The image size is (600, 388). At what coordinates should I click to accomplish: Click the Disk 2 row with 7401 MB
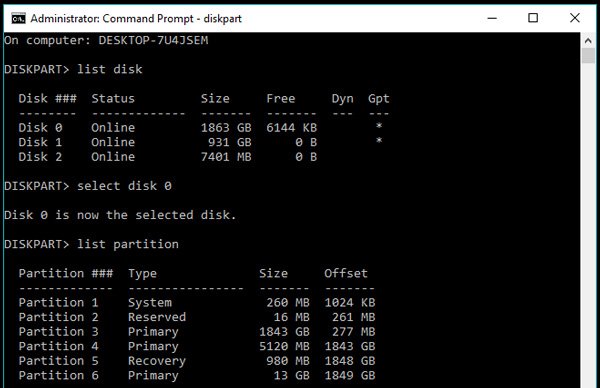[x=168, y=157]
